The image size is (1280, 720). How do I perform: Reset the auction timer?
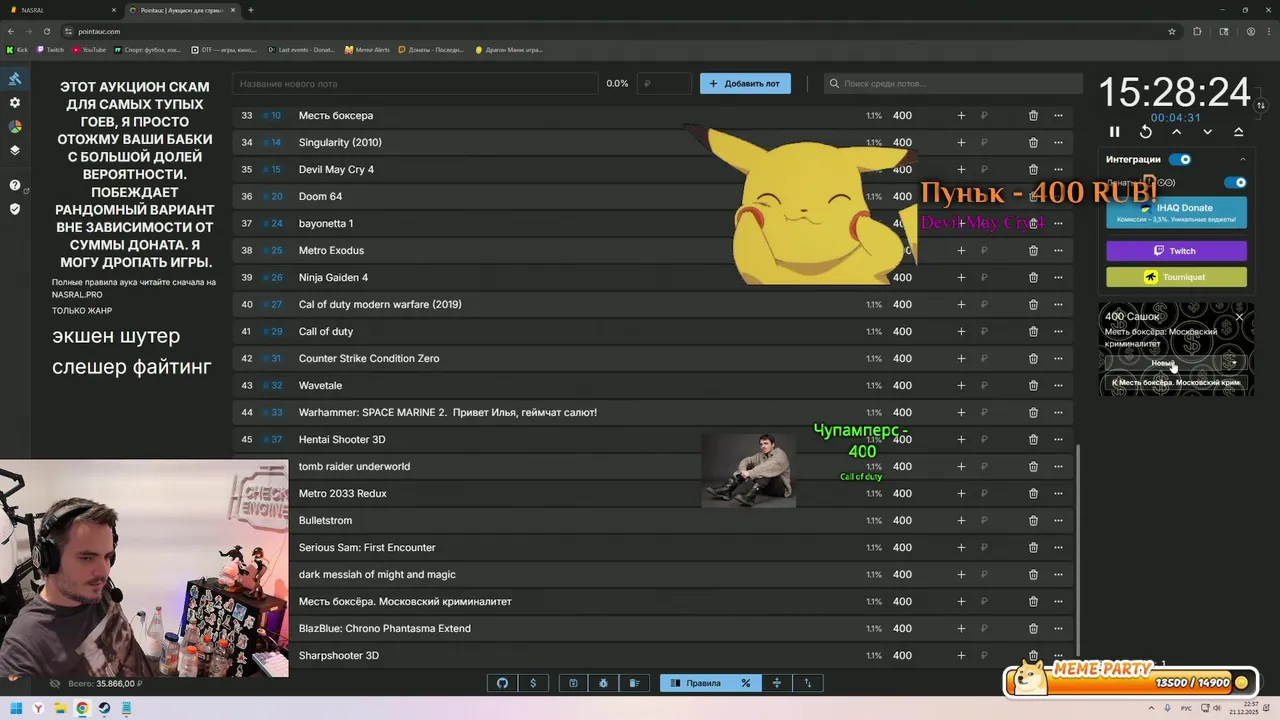pyautogui.click(x=1146, y=132)
